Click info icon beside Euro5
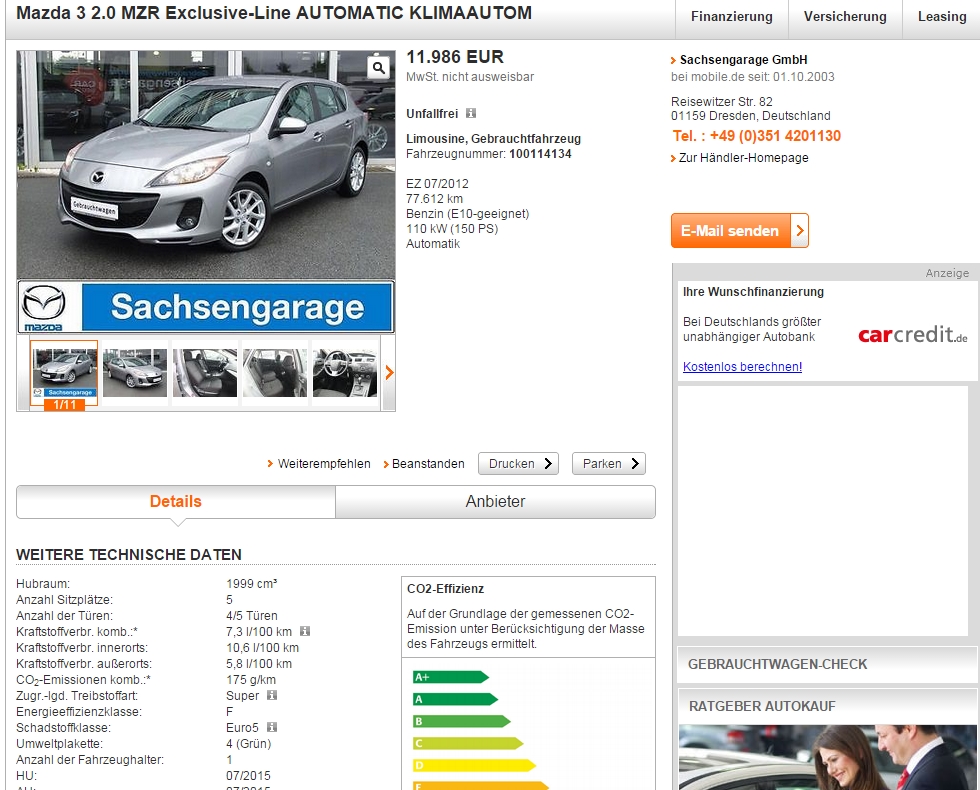 tap(272, 728)
